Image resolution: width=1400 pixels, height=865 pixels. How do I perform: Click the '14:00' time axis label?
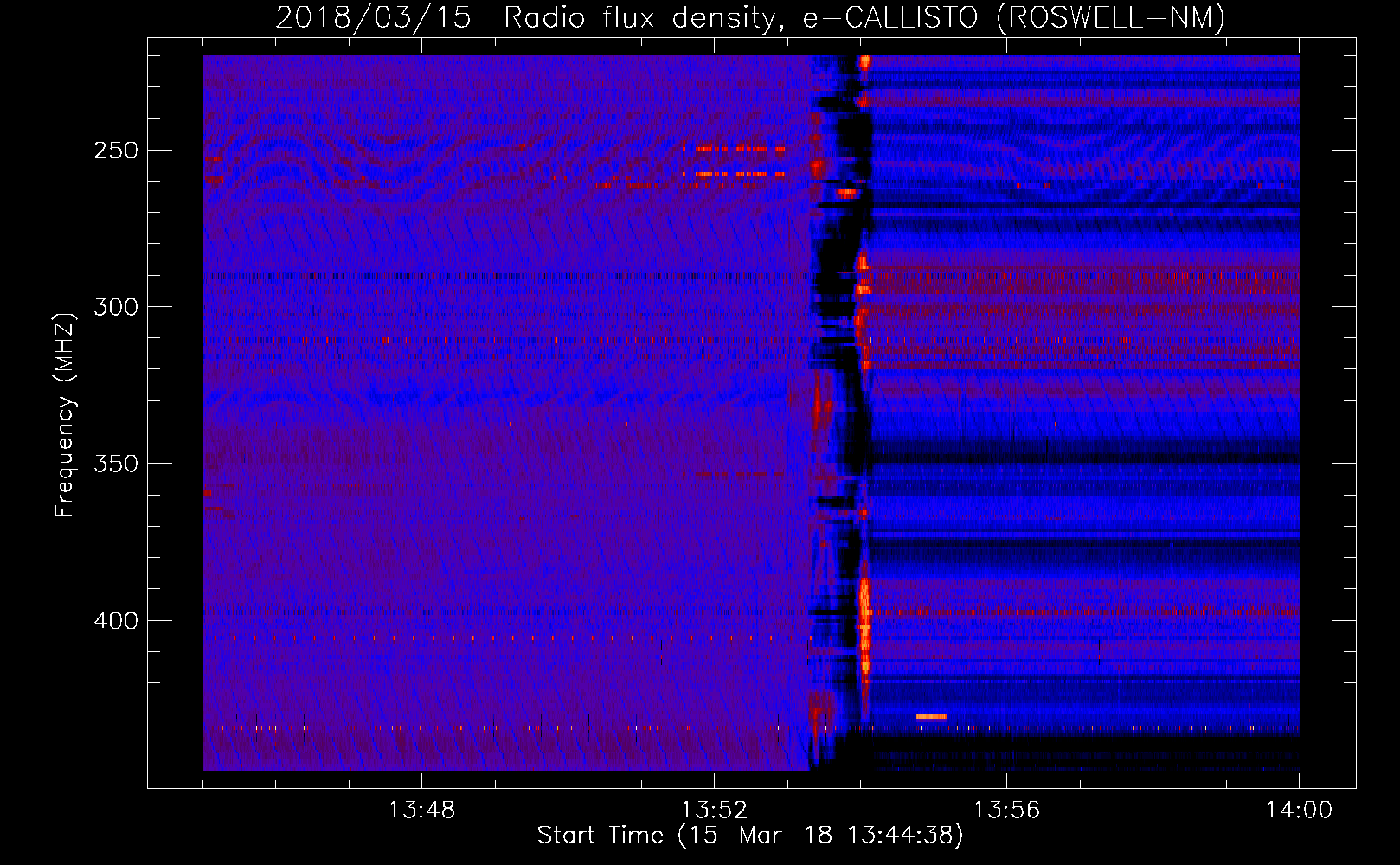click(x=1299, y=811)
